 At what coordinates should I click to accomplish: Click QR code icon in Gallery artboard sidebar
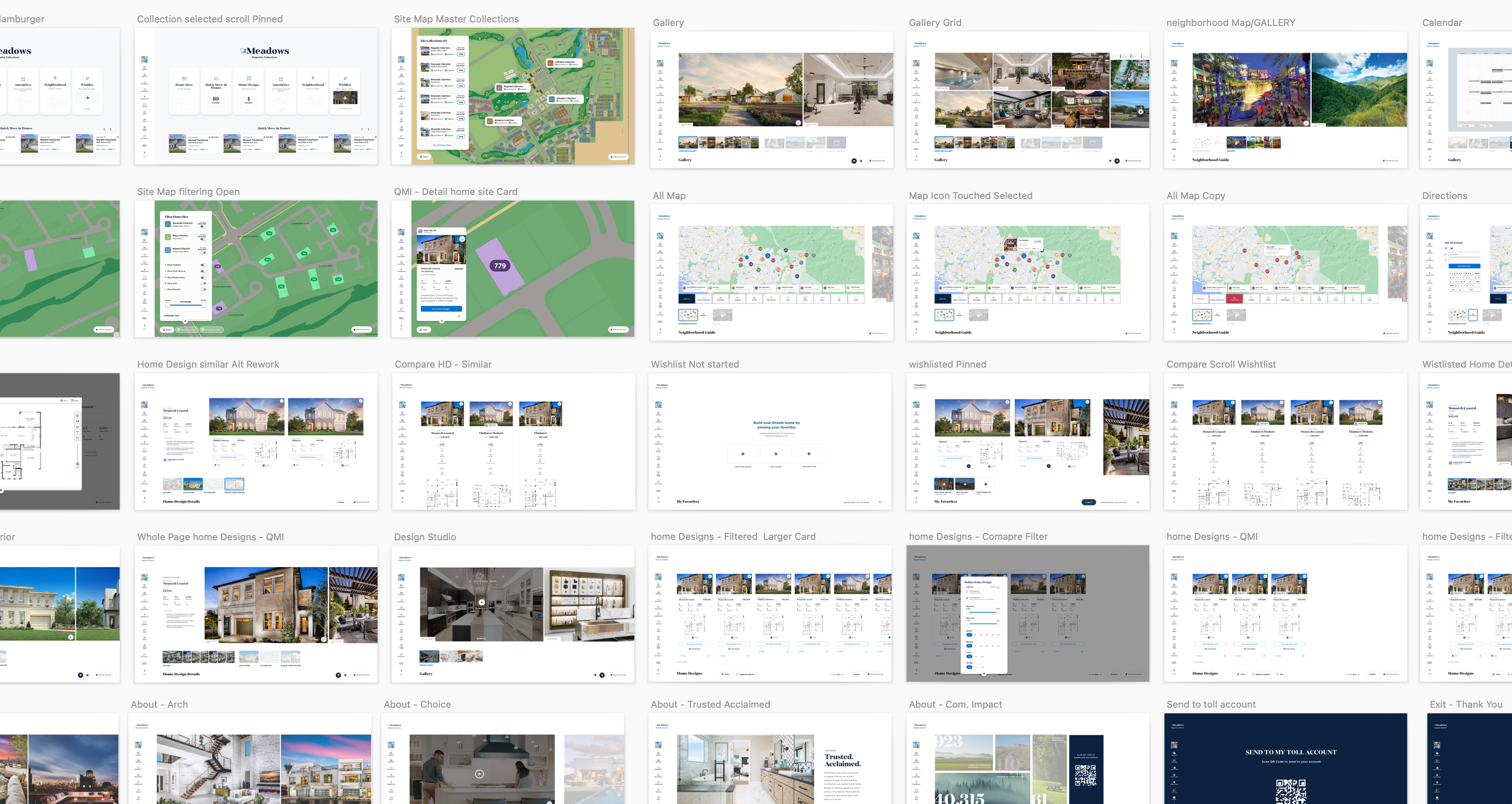(x=660, y=63)
